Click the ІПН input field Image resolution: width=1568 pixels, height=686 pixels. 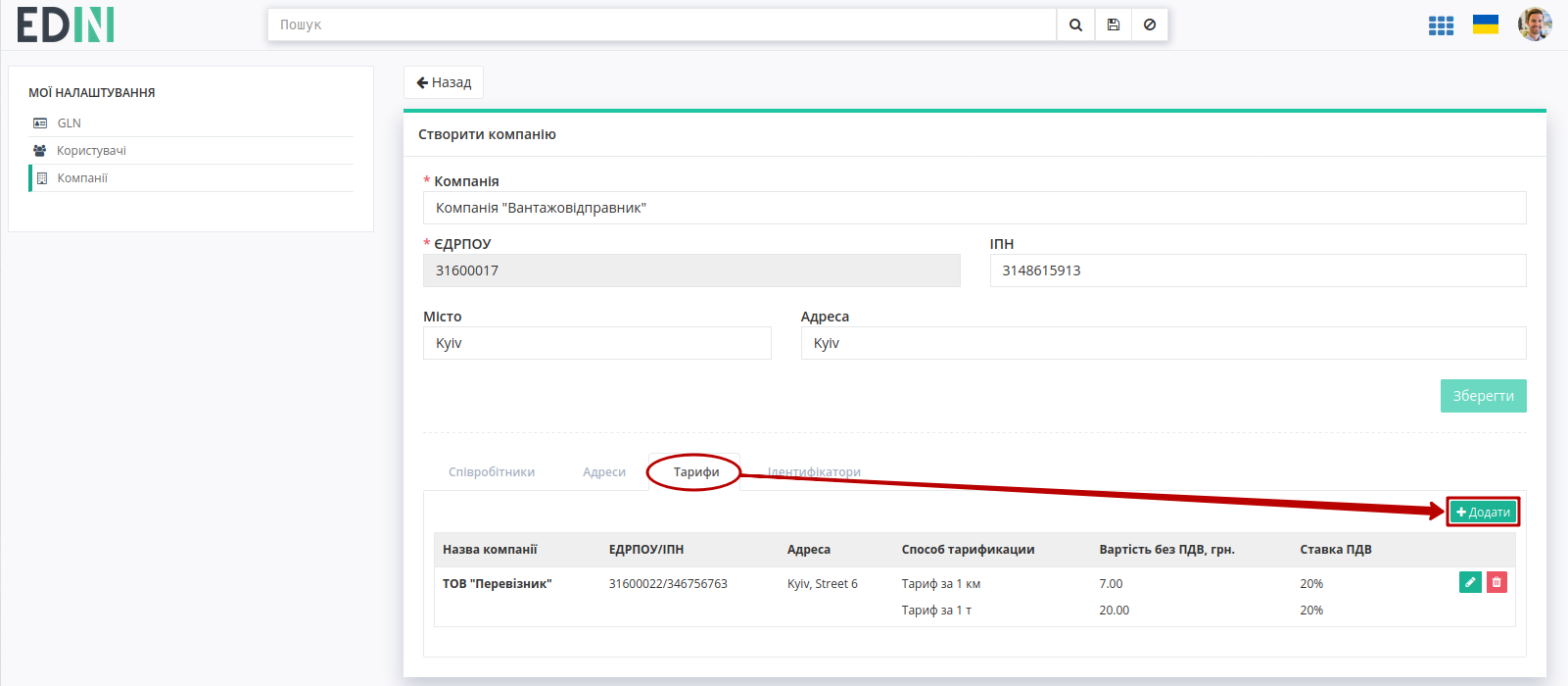[x=1258, y=270]
